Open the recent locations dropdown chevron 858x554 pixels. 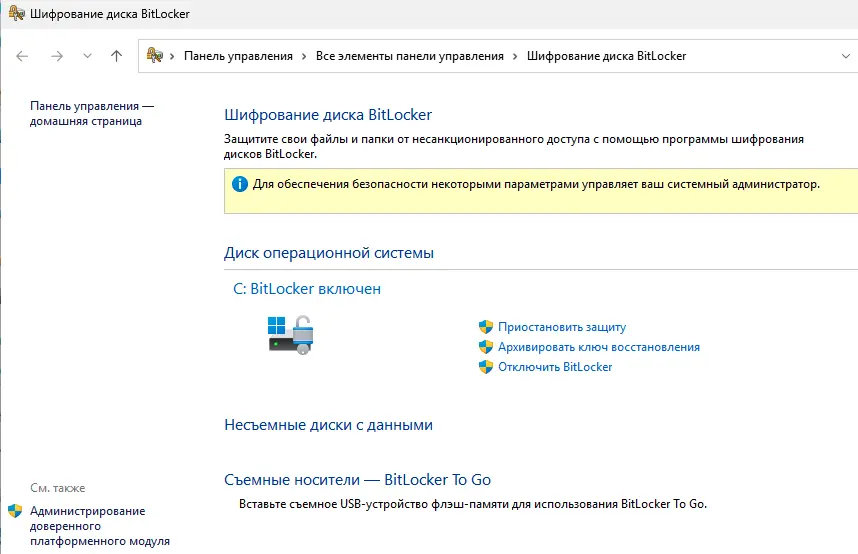87,56
